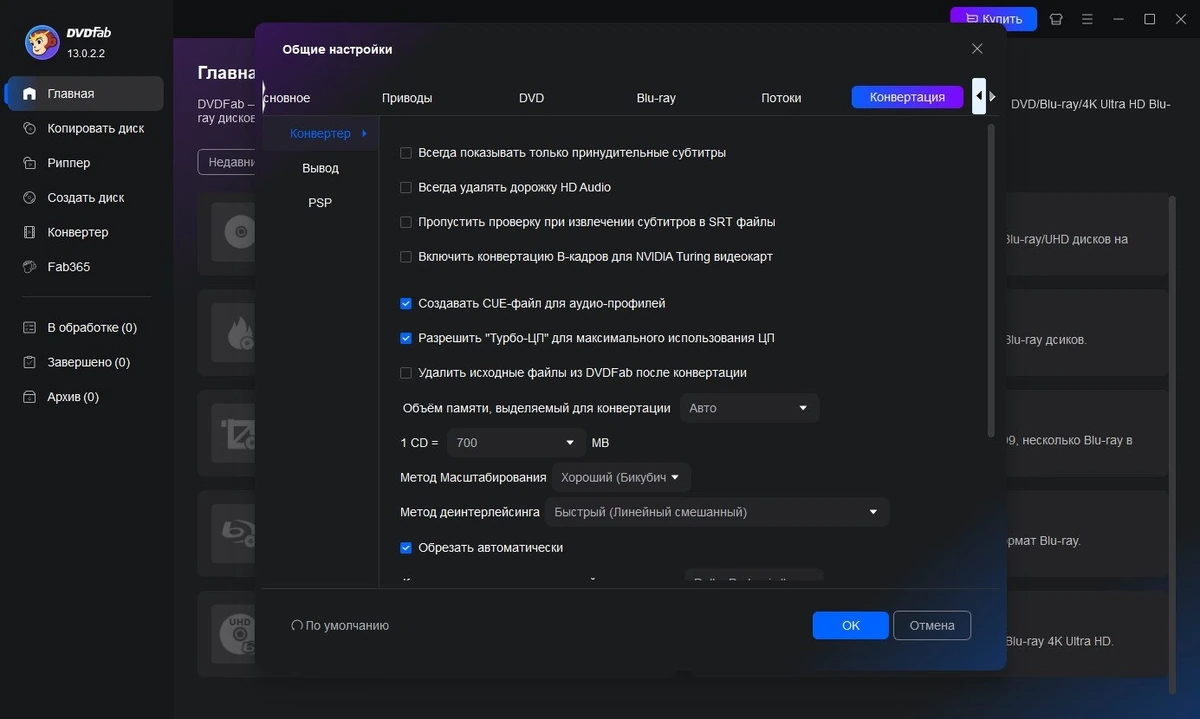Toggle Всегда удалять дорожку HD Audio
This screenshot has width=1200, height=719.
(x=406, y=187)
